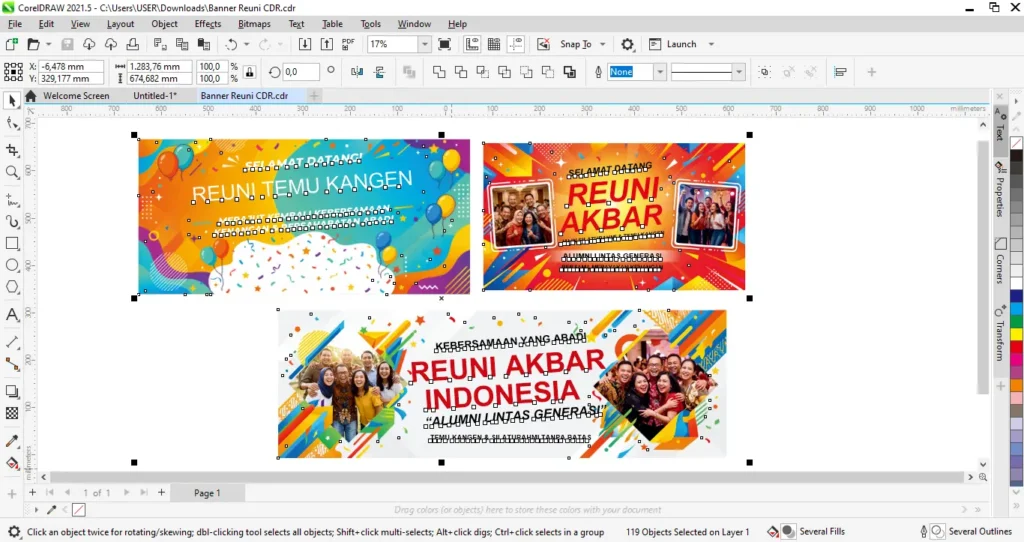Viewport: 1024px width, 542px height.
Task: Apply the yellow palette swatch
Action: tap(1017, 334)
